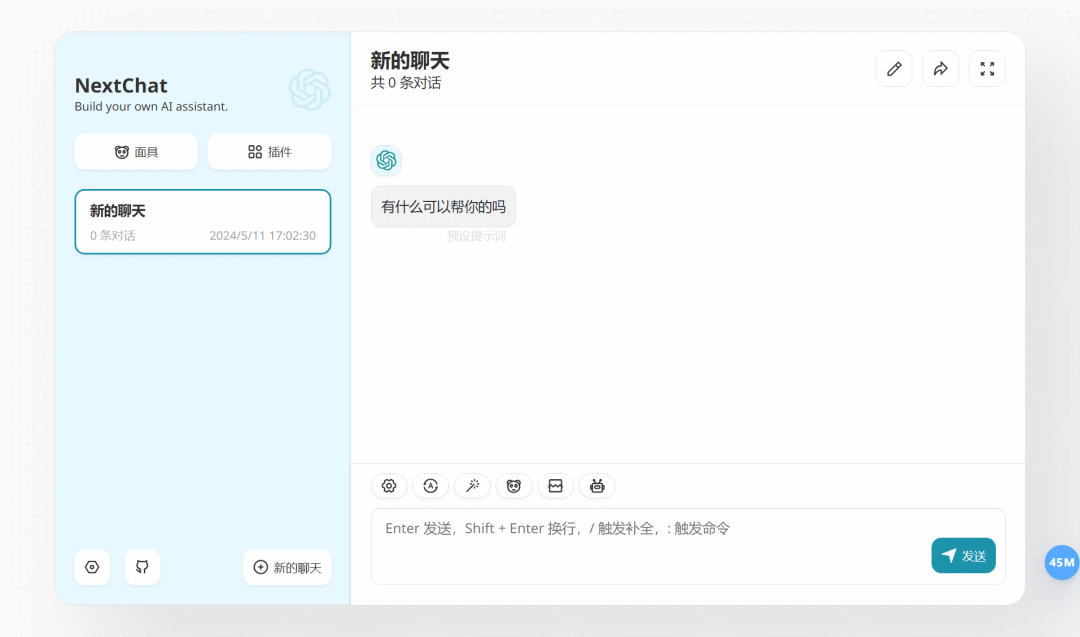Click the green assistant avatar beside the message
This screenshot has height=637, width=1080.
[x=386, y=160]
